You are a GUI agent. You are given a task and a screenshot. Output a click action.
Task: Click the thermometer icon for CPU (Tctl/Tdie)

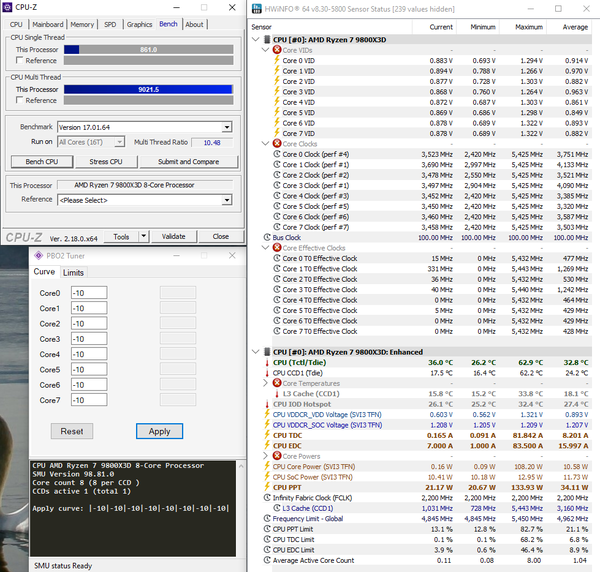(267, 362)
